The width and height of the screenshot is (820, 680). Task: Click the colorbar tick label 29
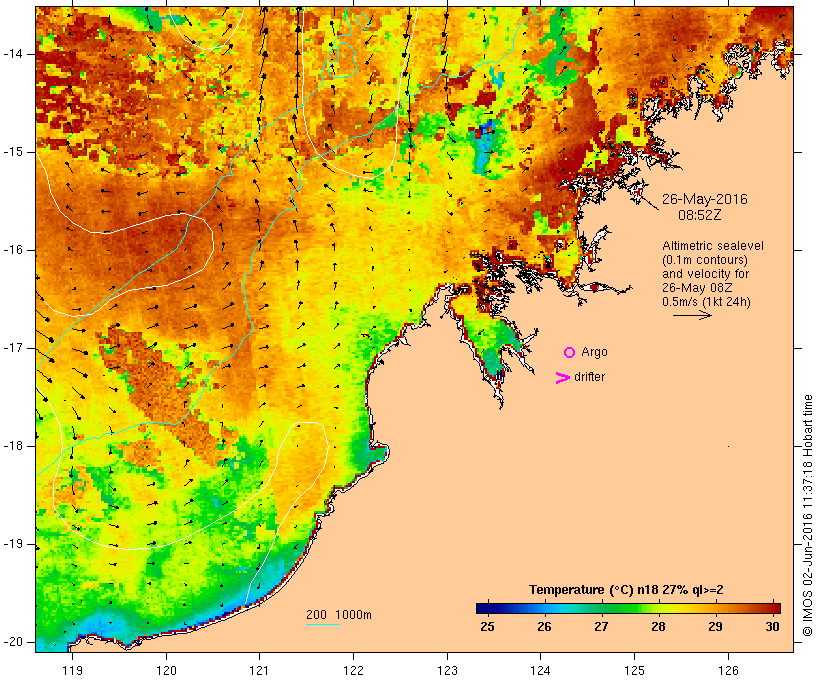(x=715, y=627)
